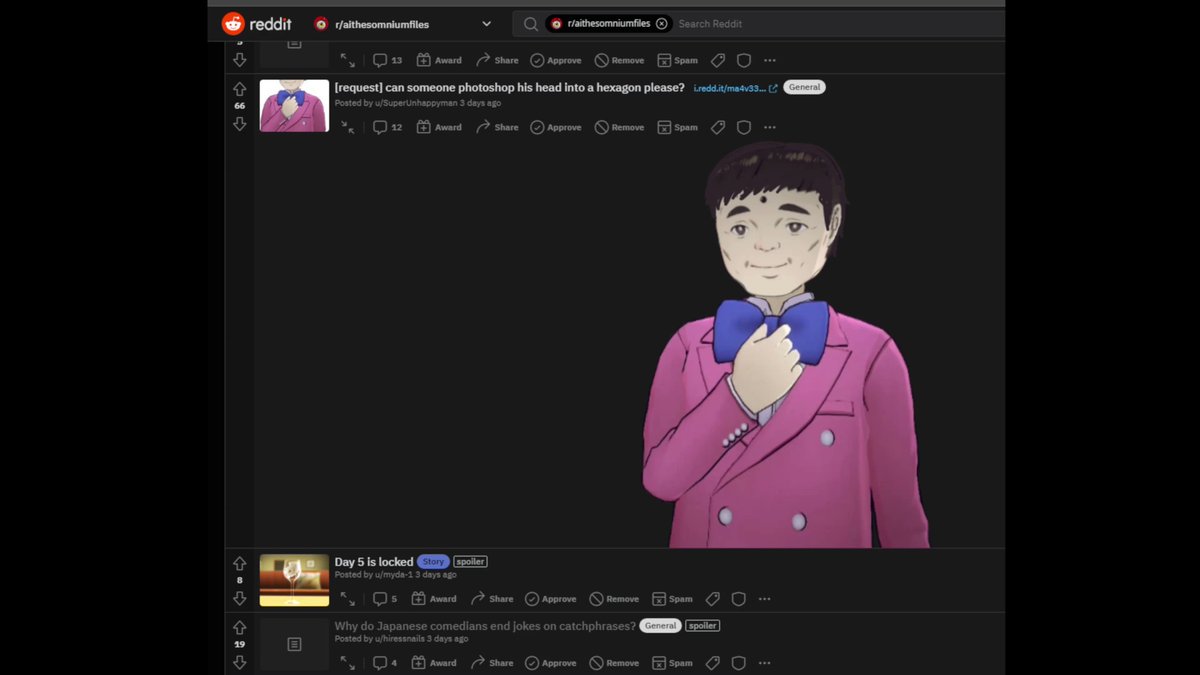Open more options on Day 5 post
The image size is (1200, 675).
765,599
